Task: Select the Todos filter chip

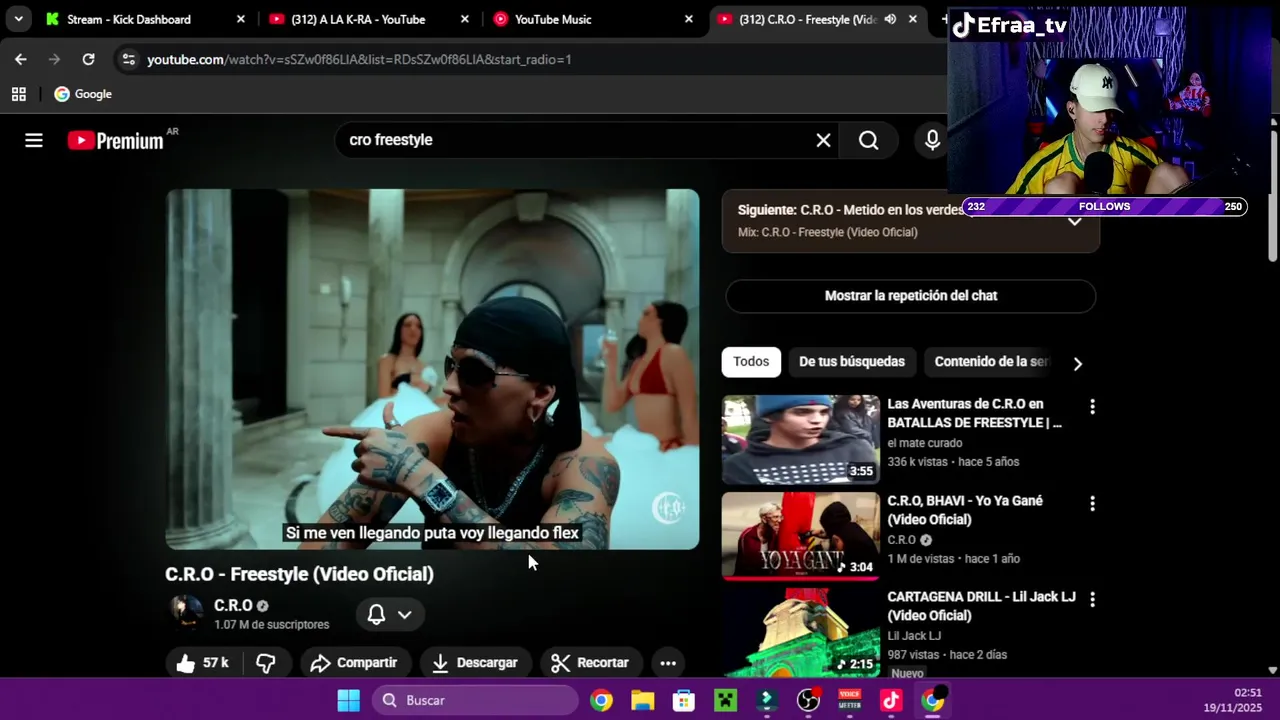Action: pos(751,362)
